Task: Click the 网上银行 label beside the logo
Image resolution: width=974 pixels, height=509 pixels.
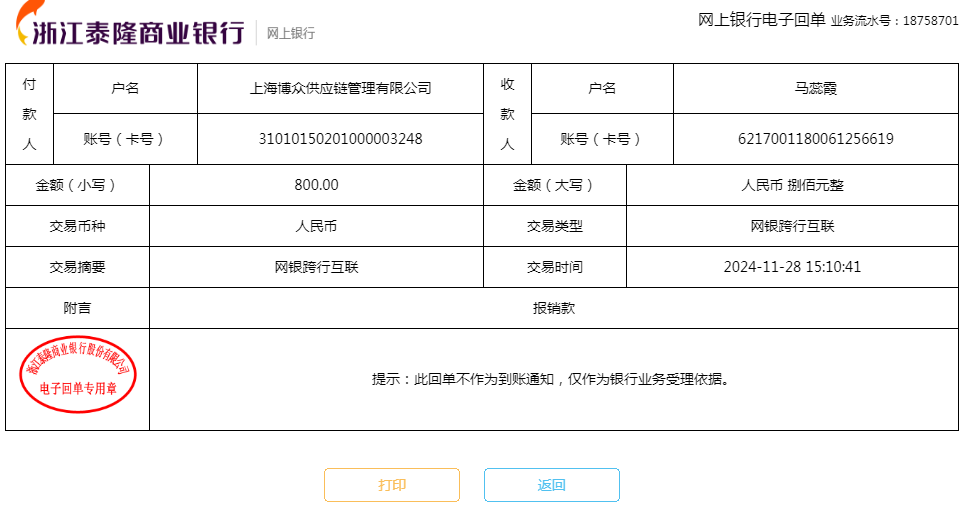Action: coord(291,33)
